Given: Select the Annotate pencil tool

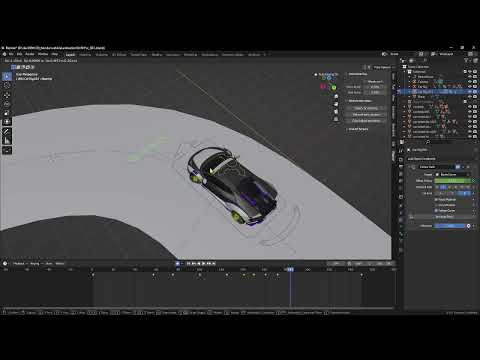Looking at the screenshot, I should [7, 132].
